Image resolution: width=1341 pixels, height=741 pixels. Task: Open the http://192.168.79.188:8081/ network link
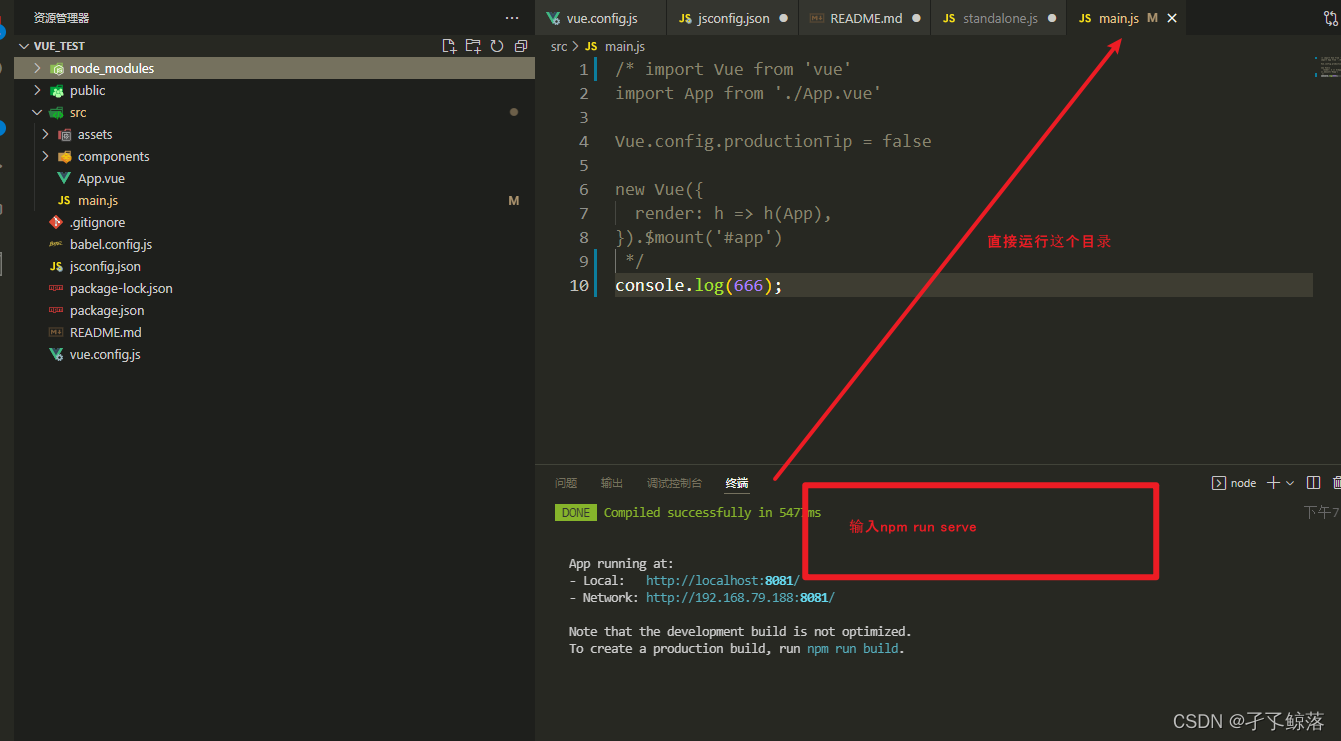(740, 597)
